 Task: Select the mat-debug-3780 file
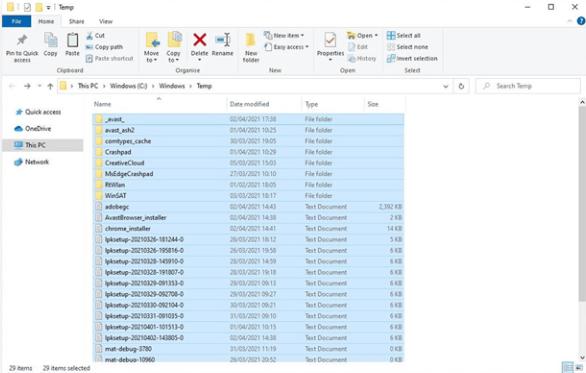pyautogui.click(x=248, y=349)
